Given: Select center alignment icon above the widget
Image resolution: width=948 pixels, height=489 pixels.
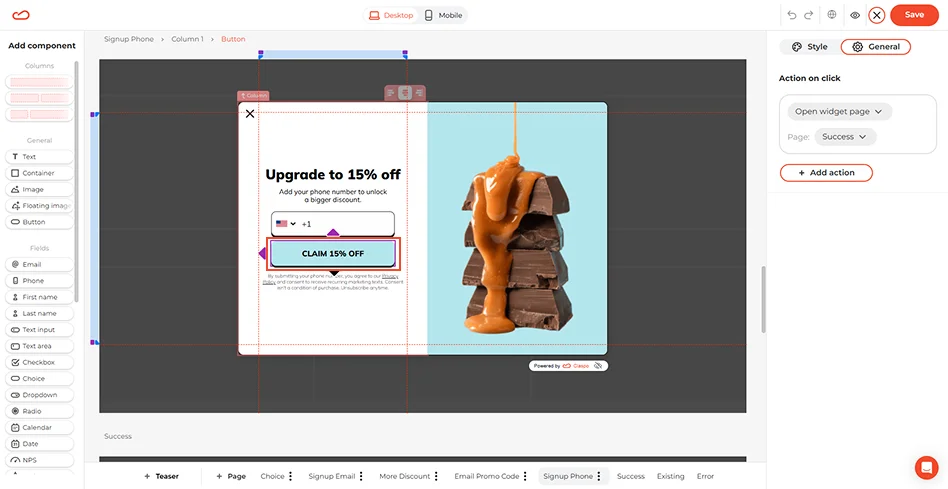Looking at the screenshot, I should [405, 93].
